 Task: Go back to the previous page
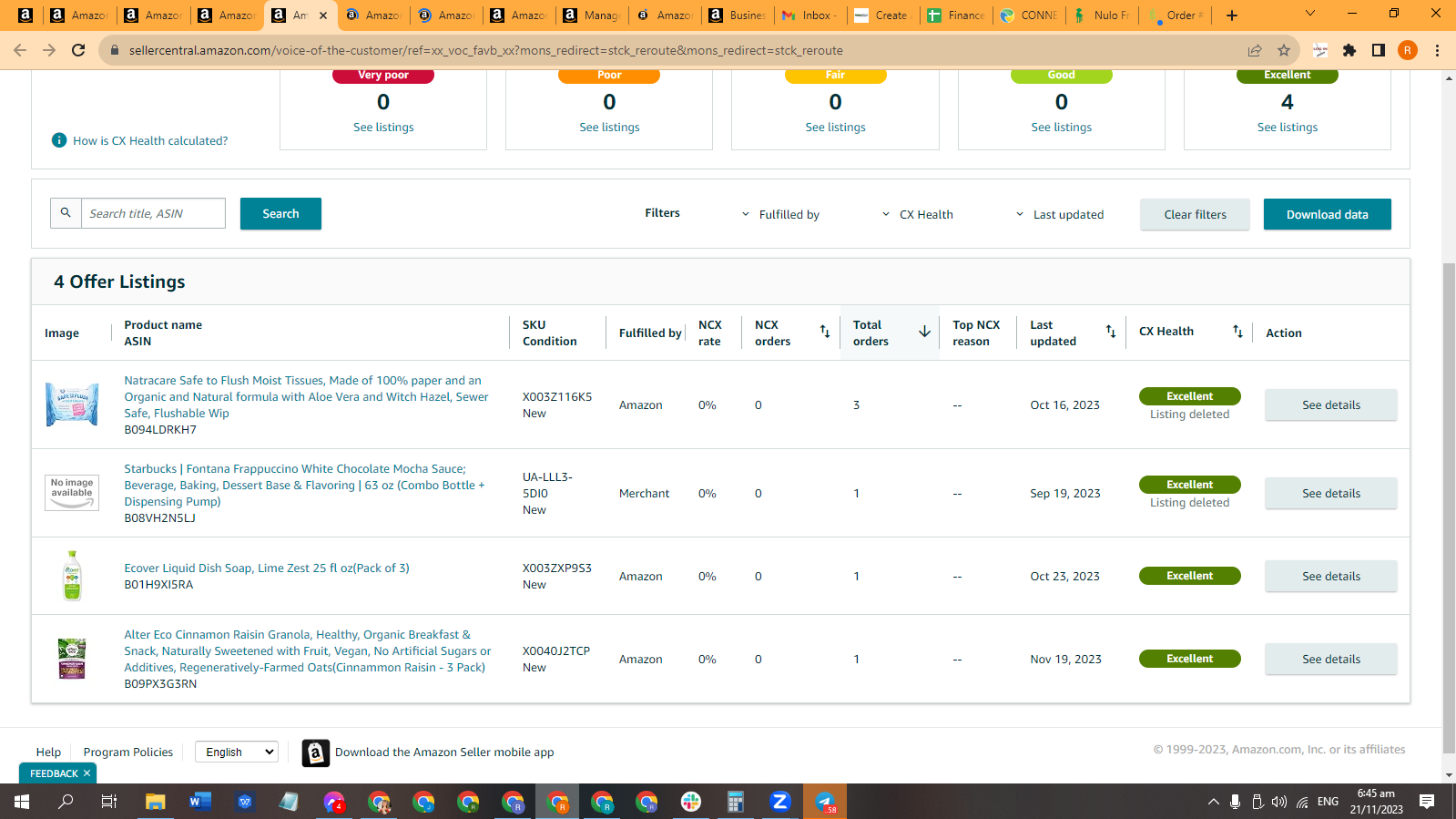pos(20,50)
